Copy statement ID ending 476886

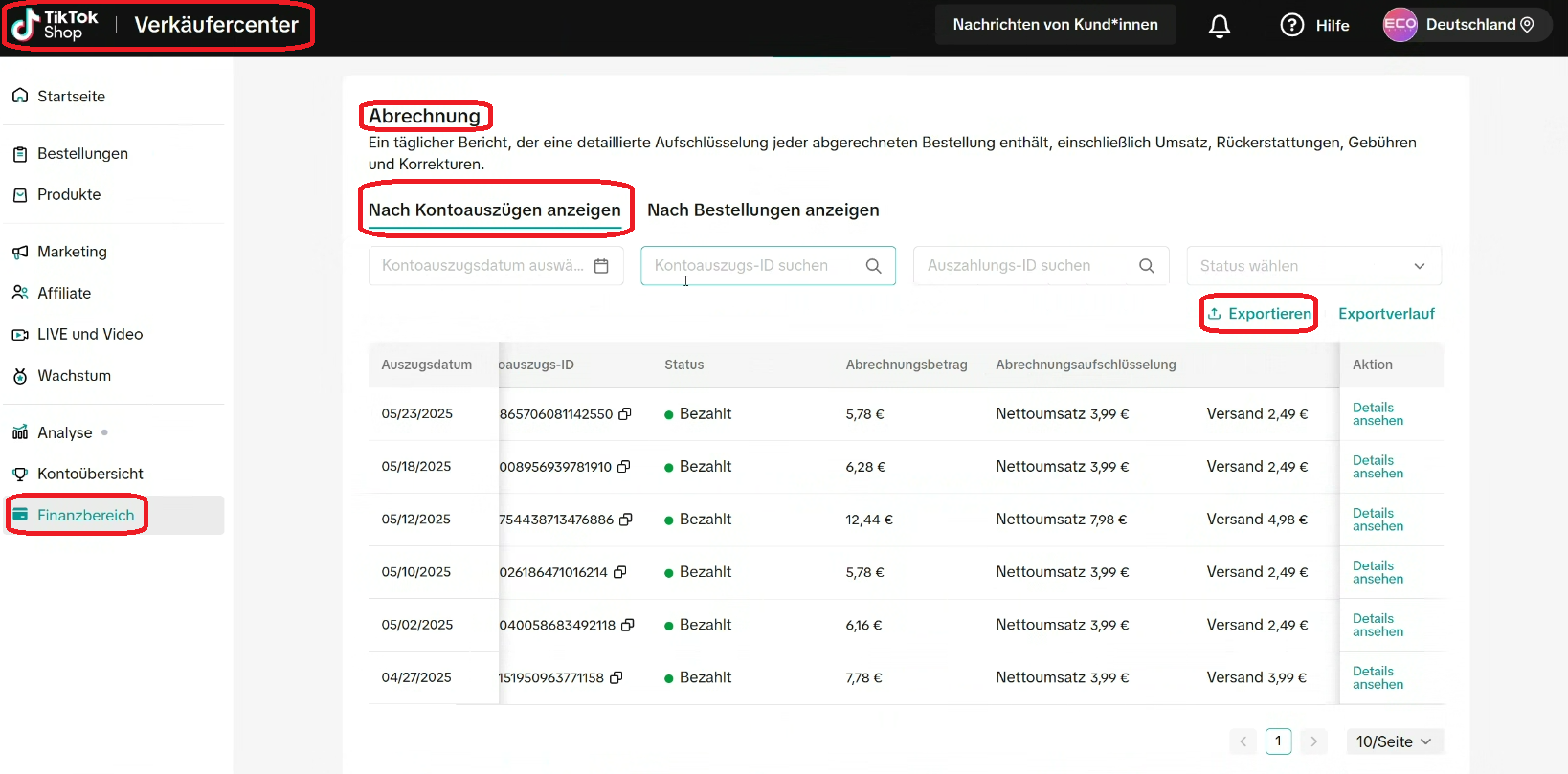coord(626,520)
